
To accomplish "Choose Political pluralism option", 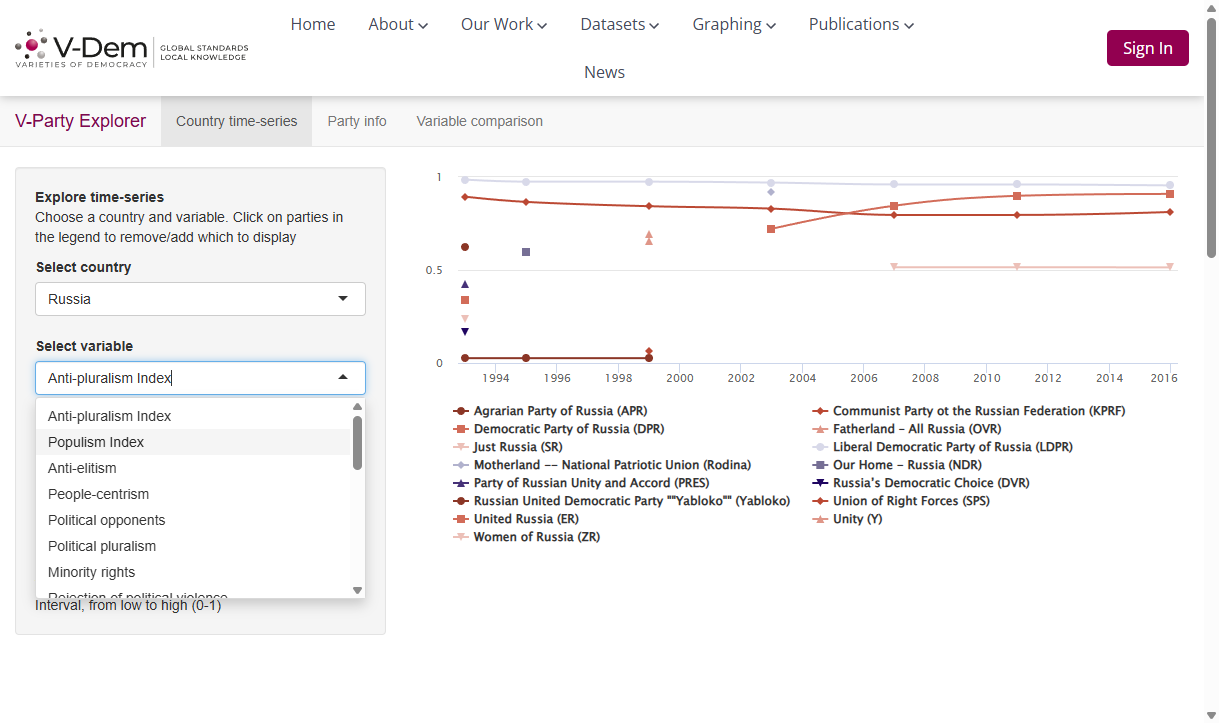I will pos(194,546).
